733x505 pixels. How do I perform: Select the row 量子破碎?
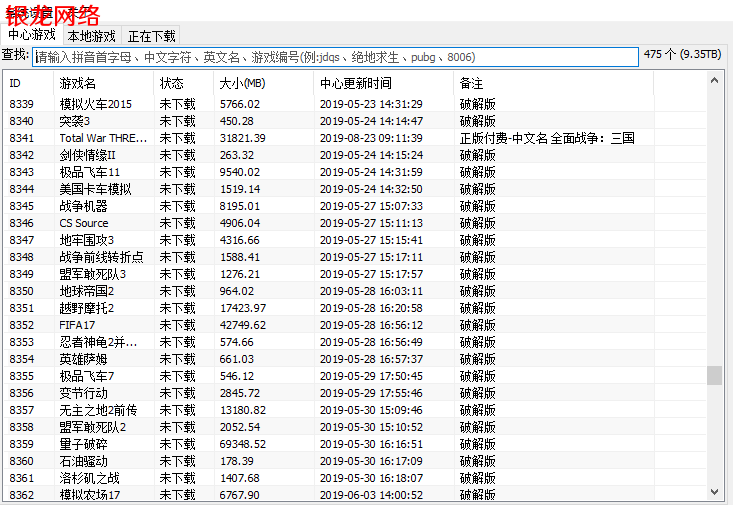[x=354, y=444]
